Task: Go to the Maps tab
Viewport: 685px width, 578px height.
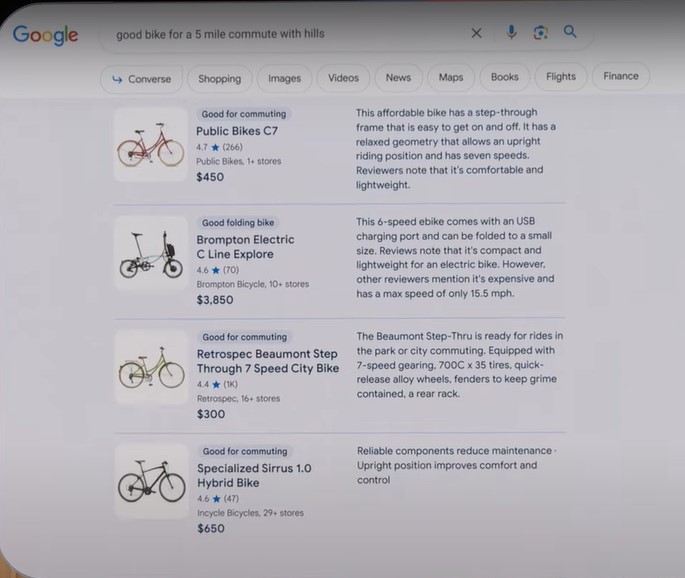Action: pos(451,77)
